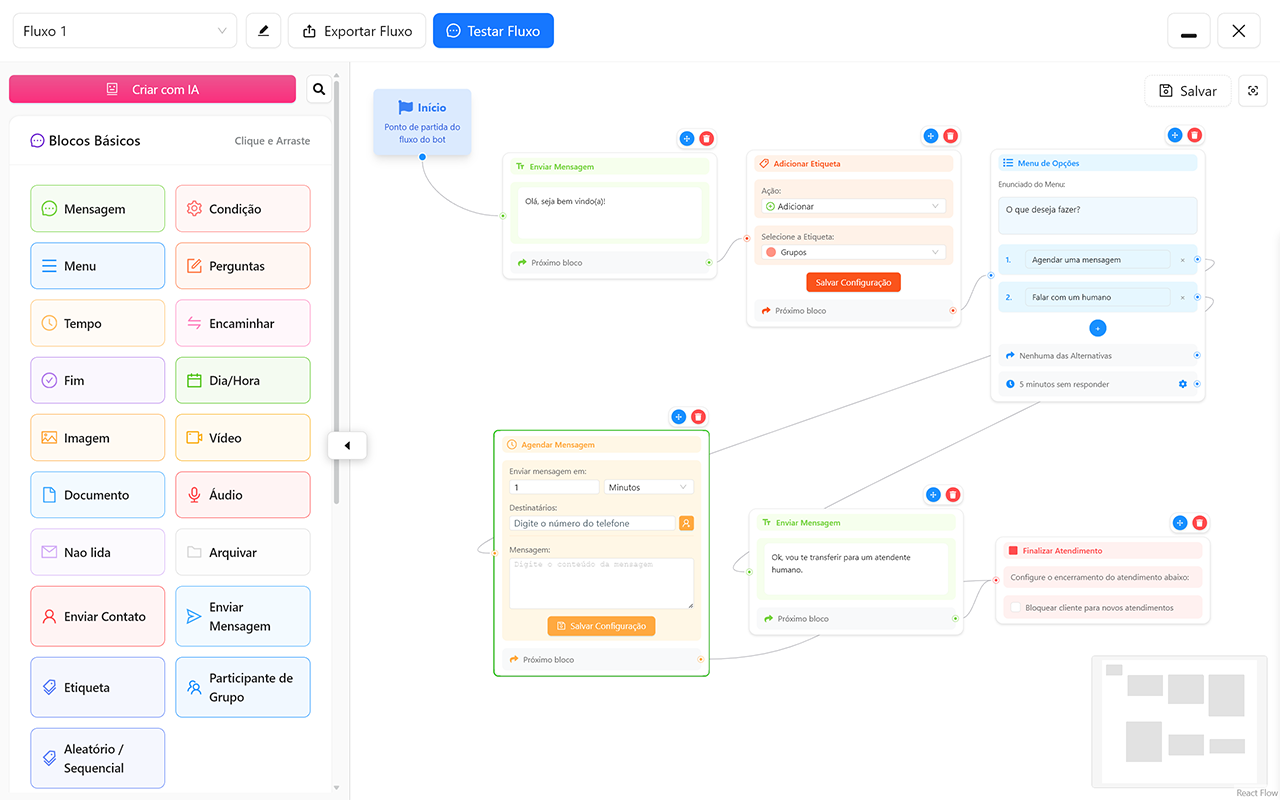Viewport: 1280px width, 800px height.
Task: Click the gear icon on '5 minutos sem responder'
Action: click(x=1182, y=383)
